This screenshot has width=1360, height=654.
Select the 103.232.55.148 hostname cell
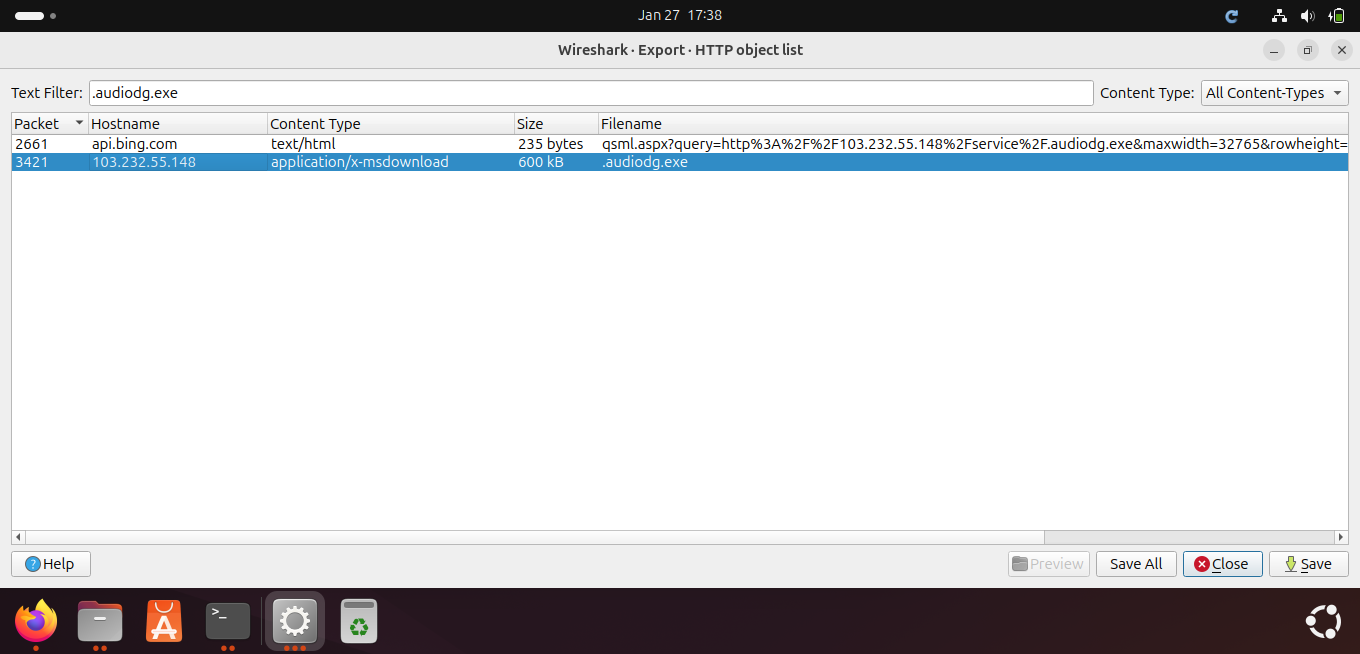click(177, 162)
